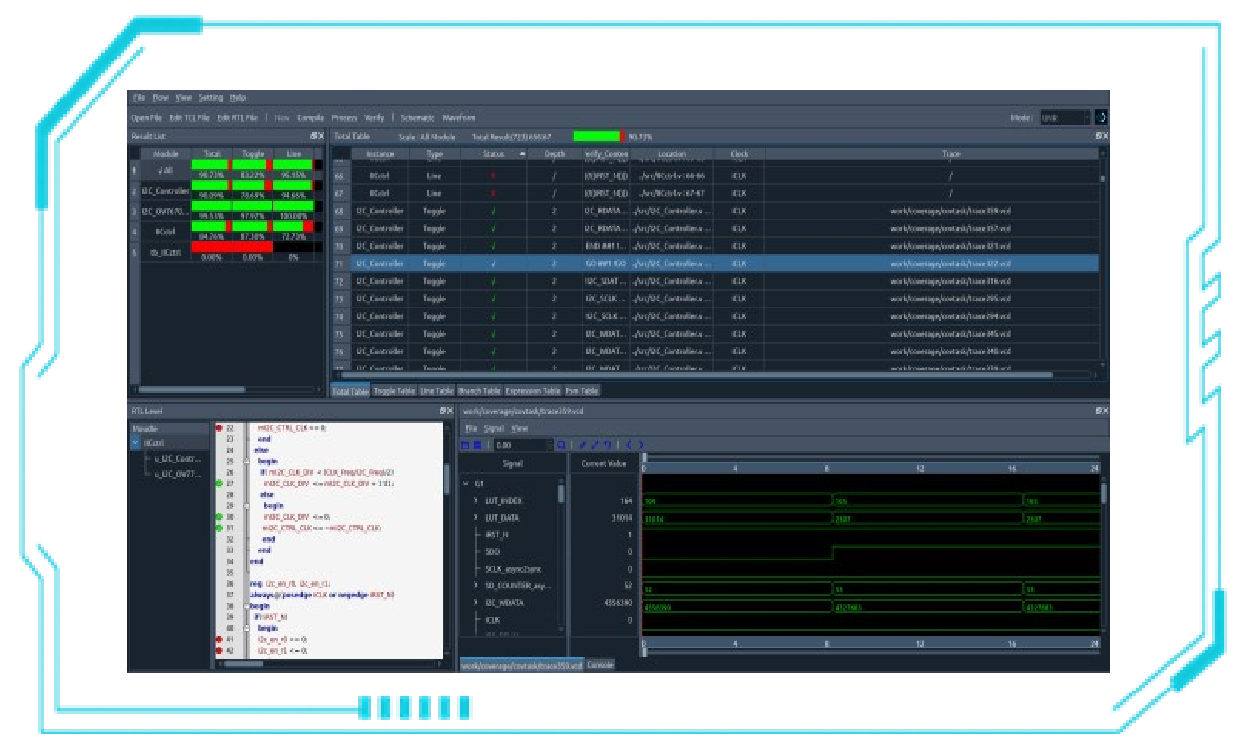Float the Result List panel
The height and width of the screenshot is (753, 1238).
(x=313, y=136)
